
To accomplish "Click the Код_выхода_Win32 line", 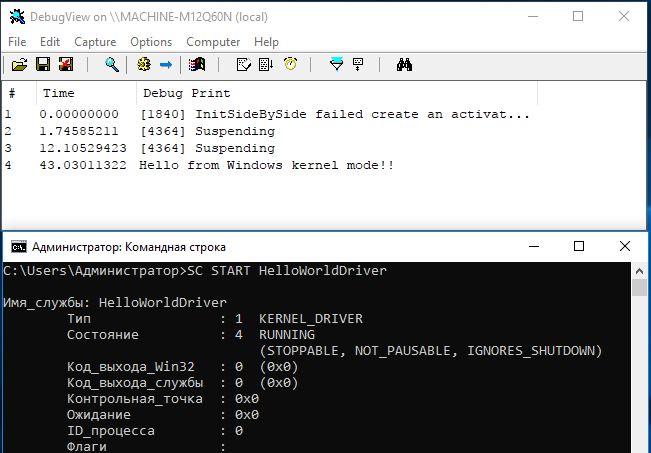I will pos(183,367).
